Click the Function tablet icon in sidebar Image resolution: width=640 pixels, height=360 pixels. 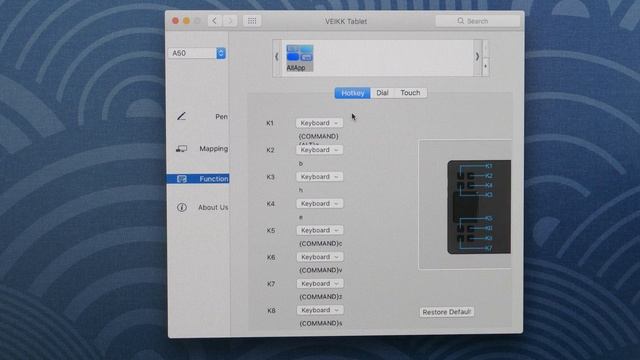(x=182, y=179)
